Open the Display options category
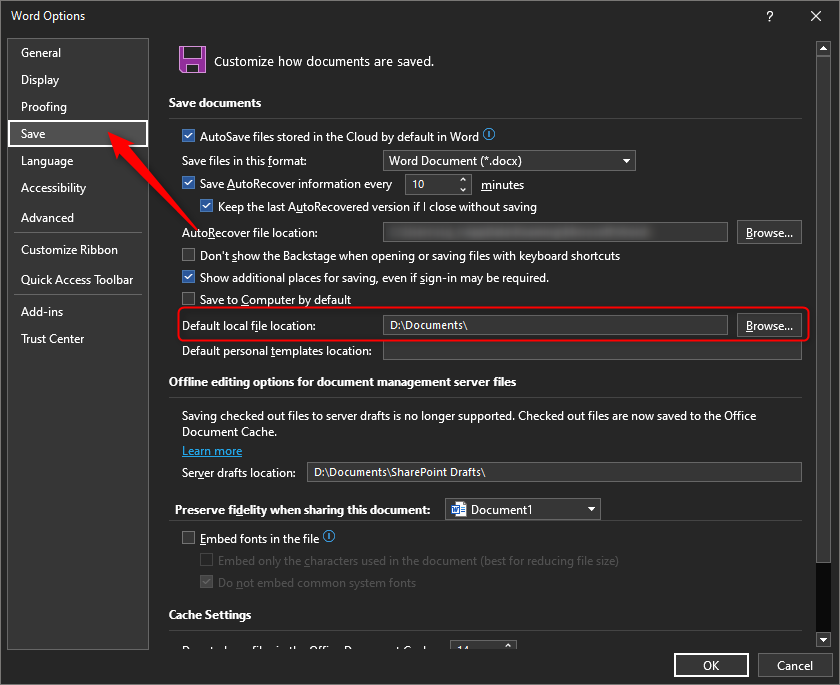Screen dimensions: 840x685 tap(78, 80)
